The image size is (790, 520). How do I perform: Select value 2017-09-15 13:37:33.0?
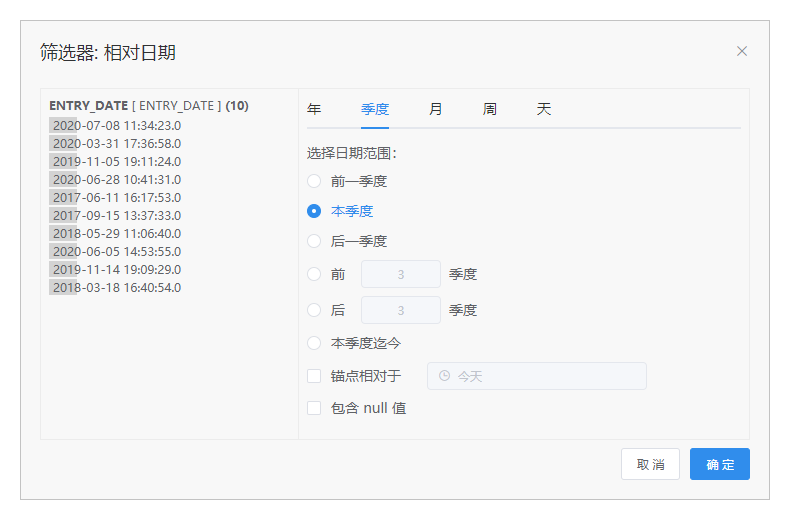(117, 216)
